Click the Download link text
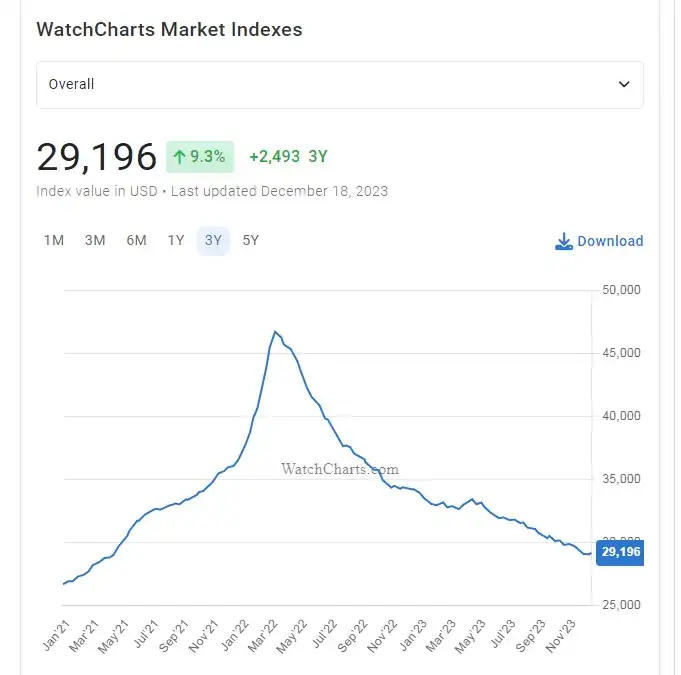681x675 pixels. 610,241
